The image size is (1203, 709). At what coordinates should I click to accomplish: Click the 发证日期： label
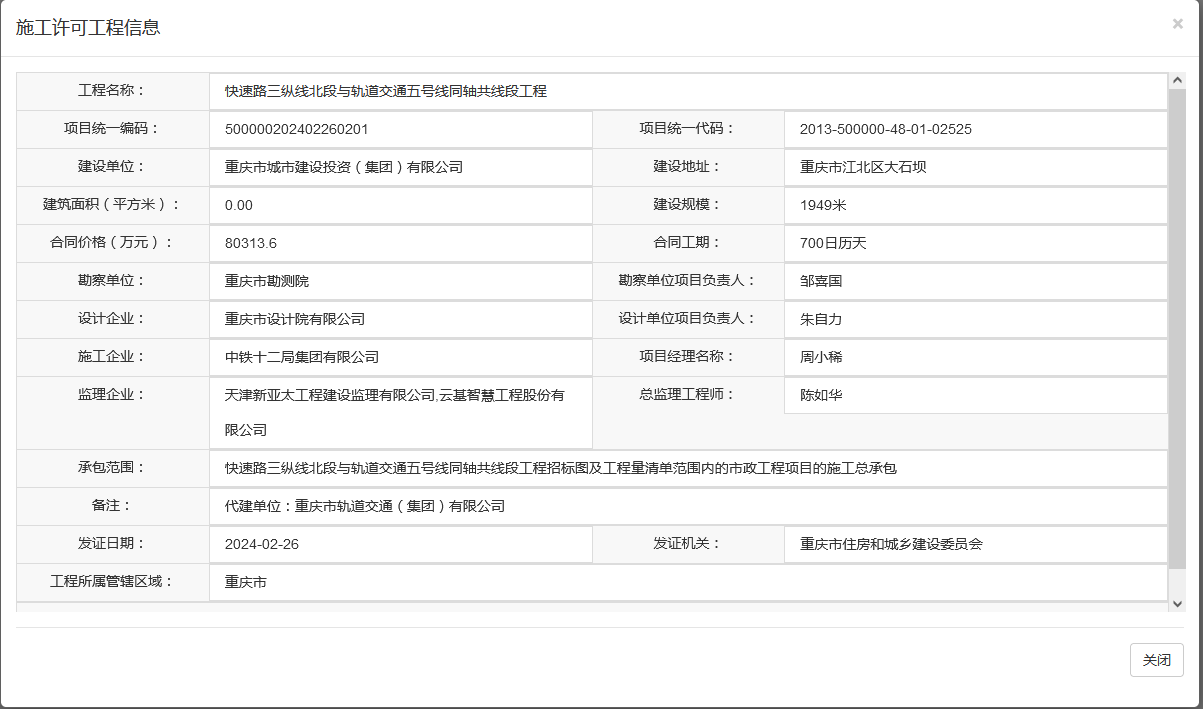112,543
